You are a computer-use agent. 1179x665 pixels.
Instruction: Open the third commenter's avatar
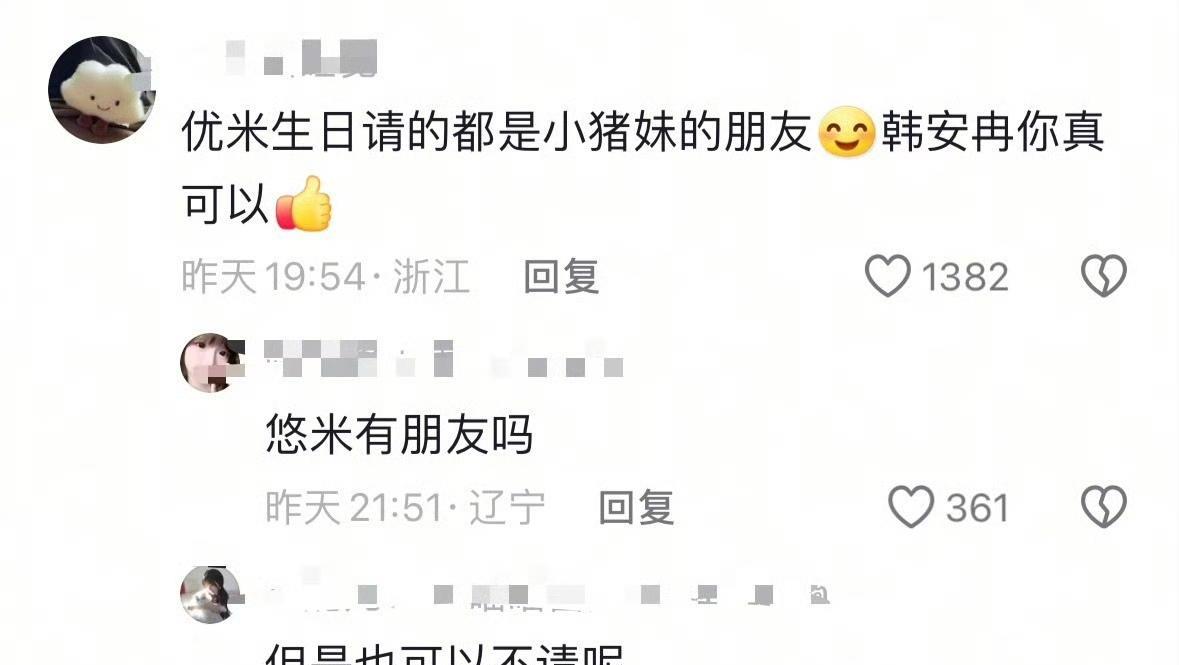[x=211, y=594]
